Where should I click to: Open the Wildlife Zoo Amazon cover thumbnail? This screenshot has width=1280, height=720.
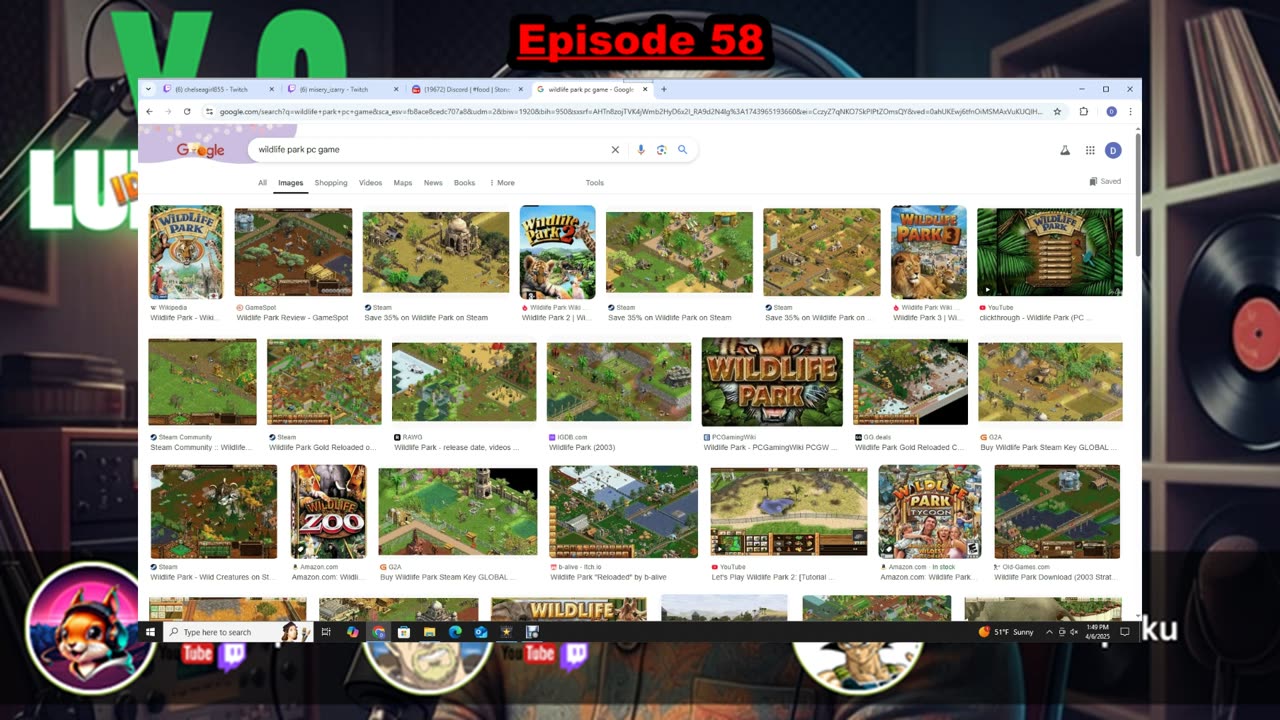pyautogui.click(x=328, y=511)
